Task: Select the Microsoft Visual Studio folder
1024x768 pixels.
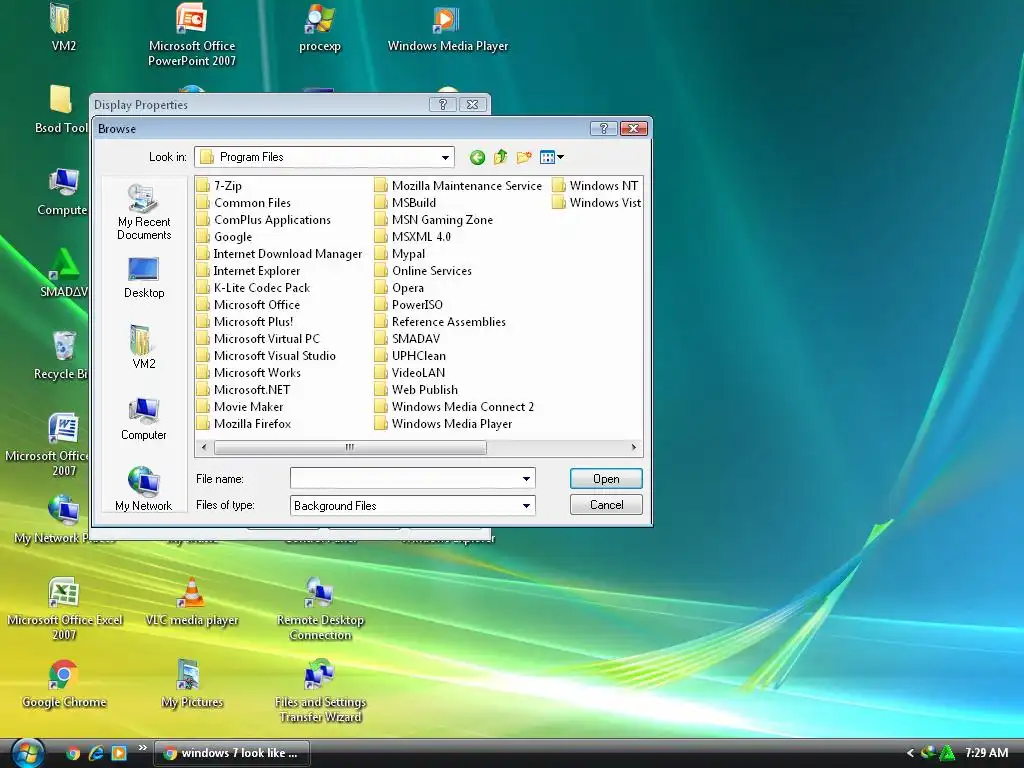Action: point(266,355)
